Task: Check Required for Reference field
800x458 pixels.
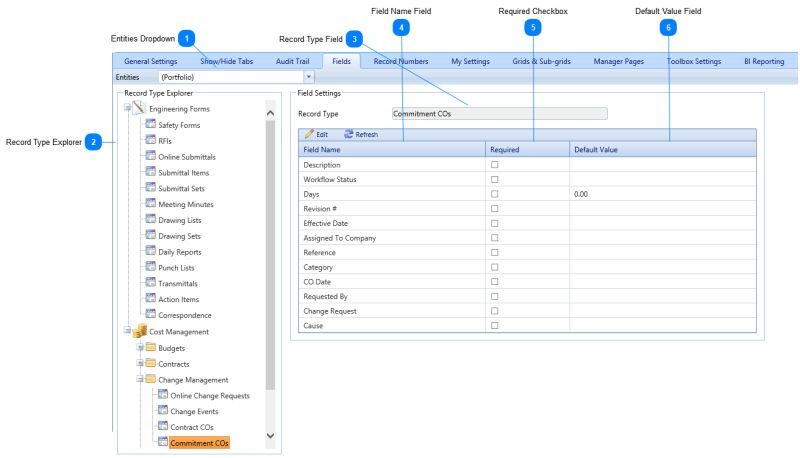Action: coord(494,252)
